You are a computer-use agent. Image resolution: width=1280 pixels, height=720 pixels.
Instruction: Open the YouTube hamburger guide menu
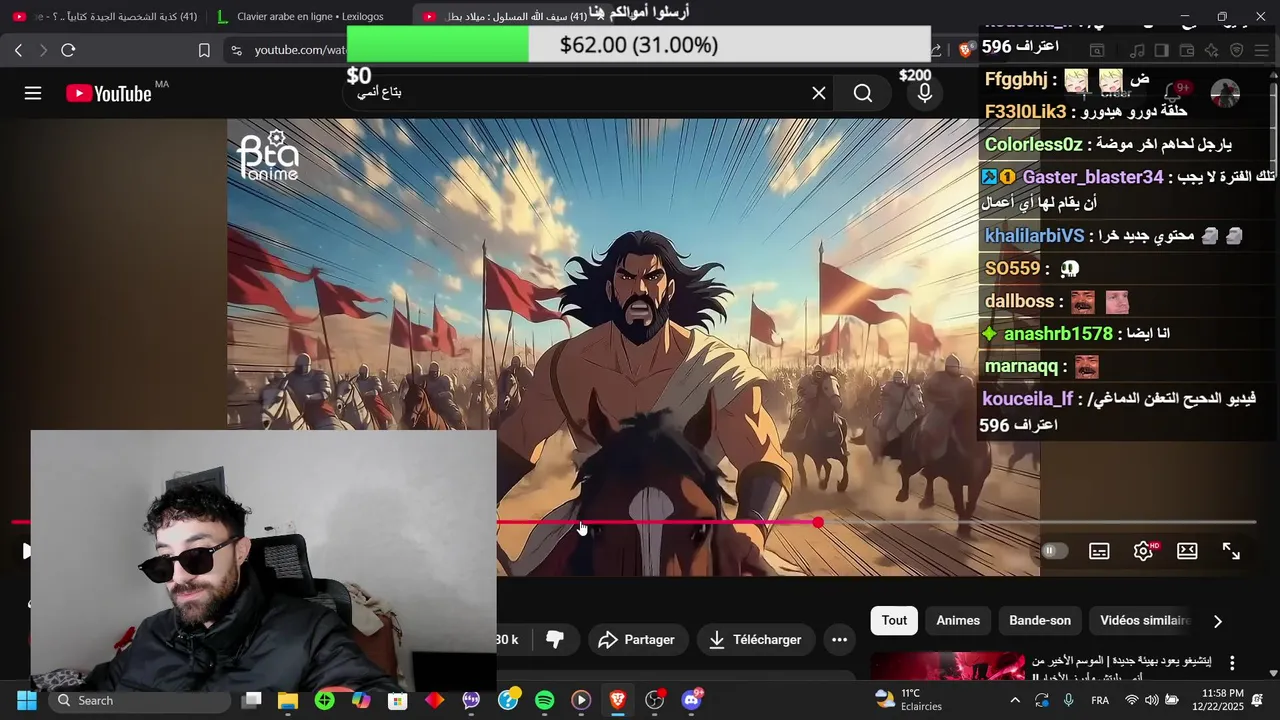point(33,93)
